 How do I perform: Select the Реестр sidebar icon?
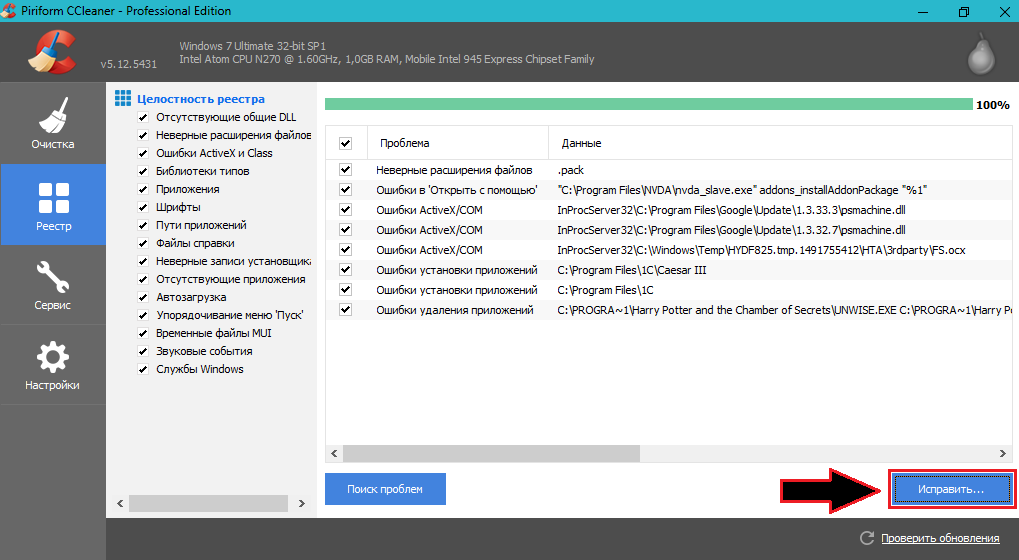[52, 196]
